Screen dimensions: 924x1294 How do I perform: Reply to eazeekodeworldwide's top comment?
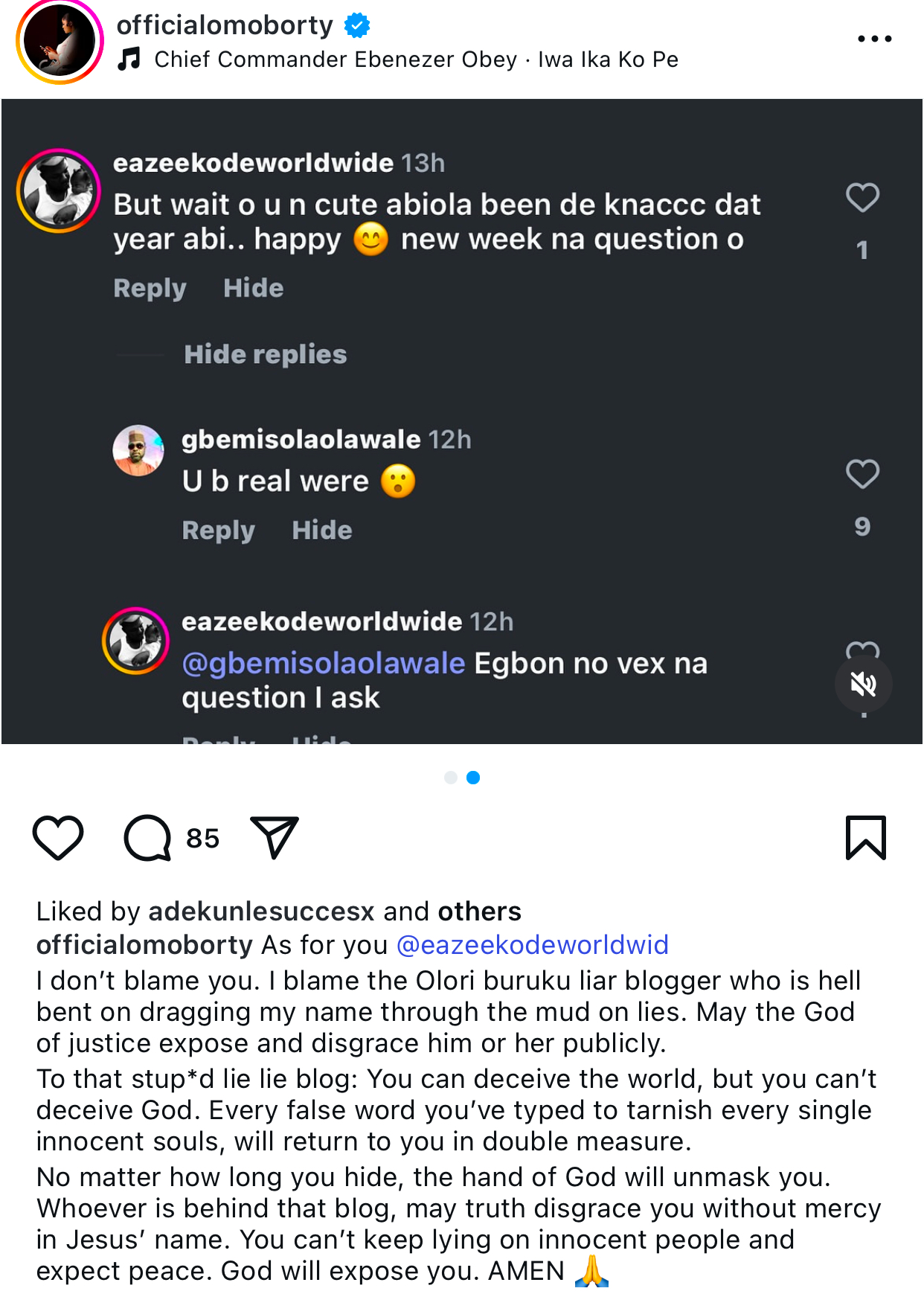tap(150, 288)
